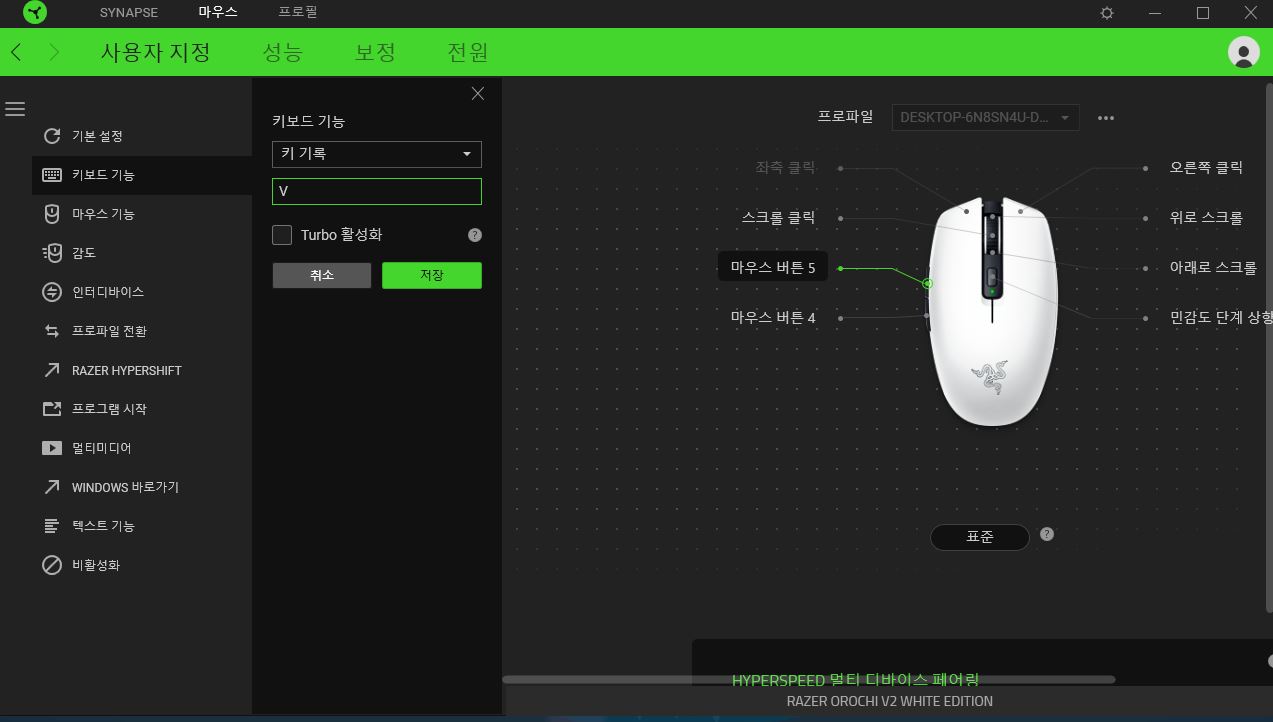The image size is (1273, 722).
Task: Select the 아래로 스크롤 assignment
Action: coord(1213,267)
